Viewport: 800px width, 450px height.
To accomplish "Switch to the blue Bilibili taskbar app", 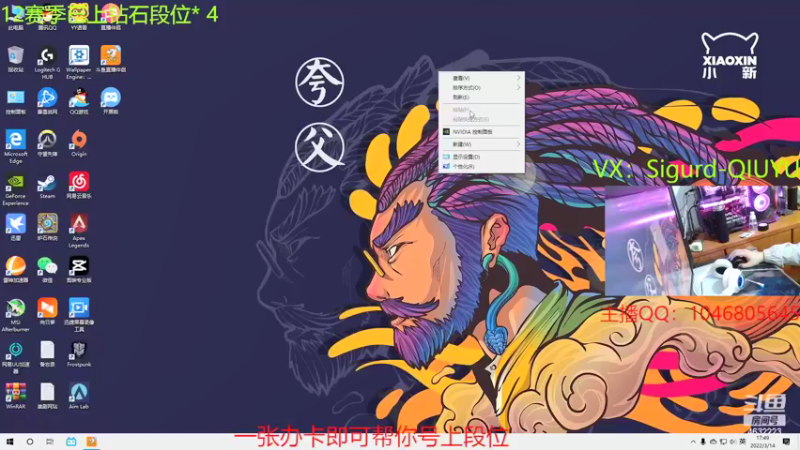I will pos(71,441).
